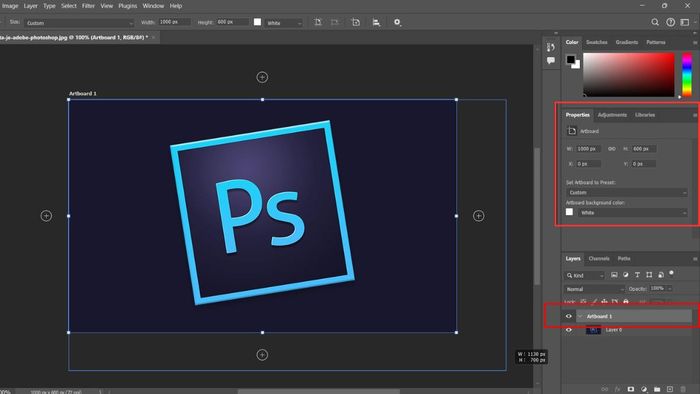Hide Artboard 1 with its eye icon

(569, 316)
